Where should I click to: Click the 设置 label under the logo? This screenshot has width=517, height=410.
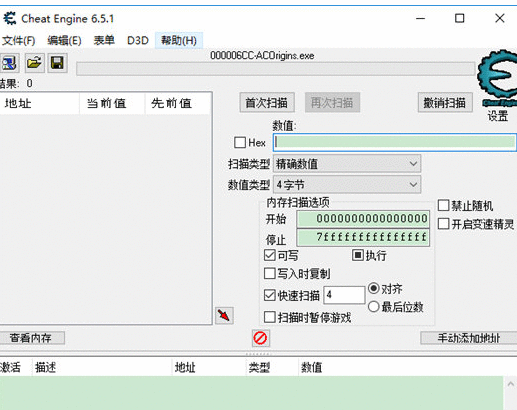(x=498, y=116)
